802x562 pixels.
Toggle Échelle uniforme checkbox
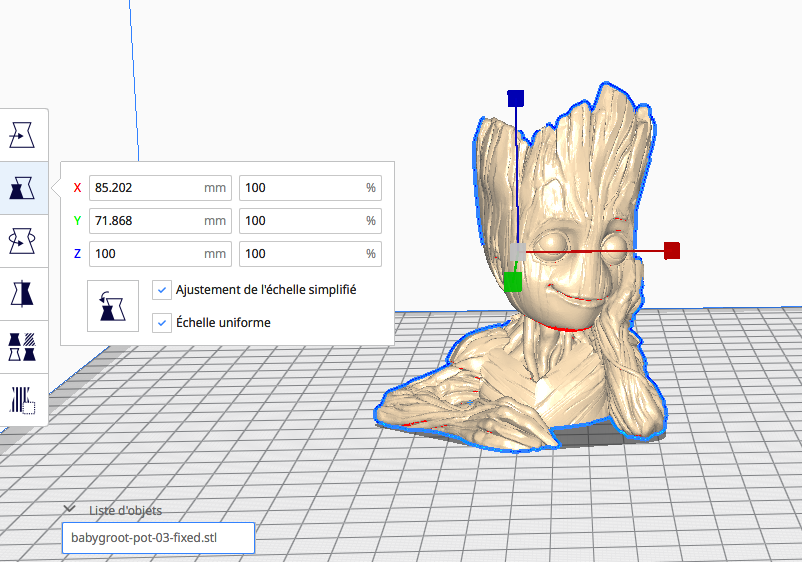tap(162, 323)
